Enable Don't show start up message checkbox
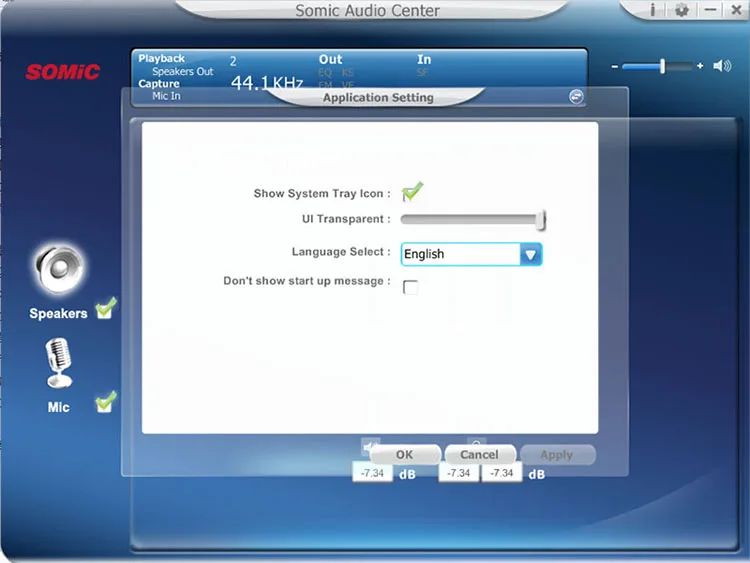Screen dimensions: 750x563 [410, 287]
